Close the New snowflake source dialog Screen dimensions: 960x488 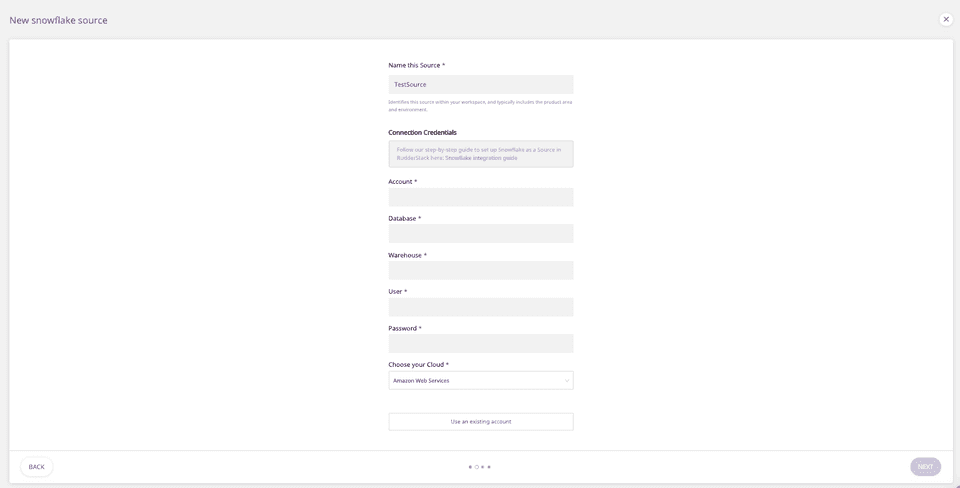[946, 19]
